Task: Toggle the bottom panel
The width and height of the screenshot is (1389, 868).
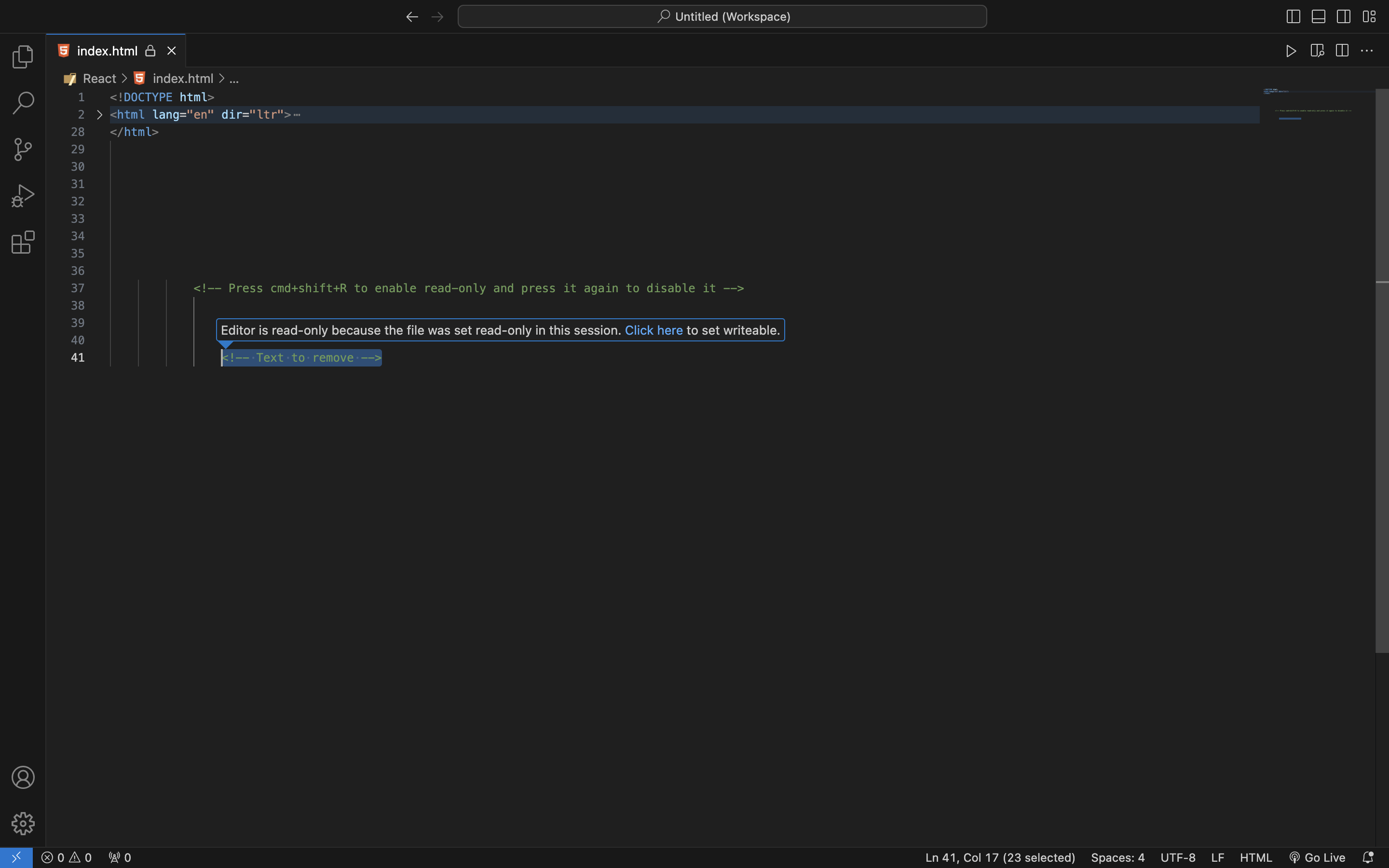Action: [1319, 17]
